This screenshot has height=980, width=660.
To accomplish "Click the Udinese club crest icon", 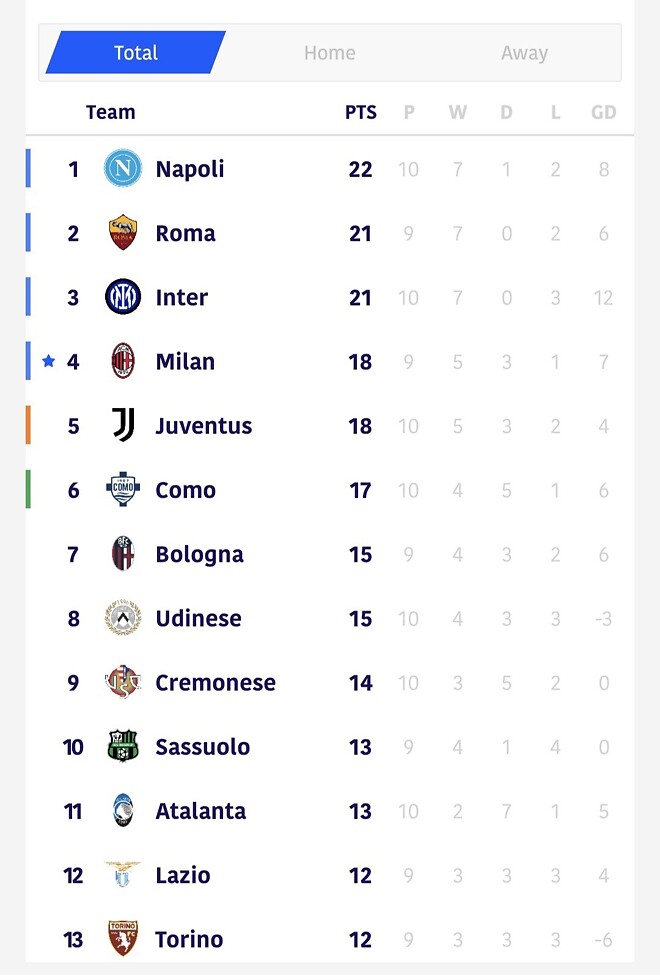I will [123, 618].
